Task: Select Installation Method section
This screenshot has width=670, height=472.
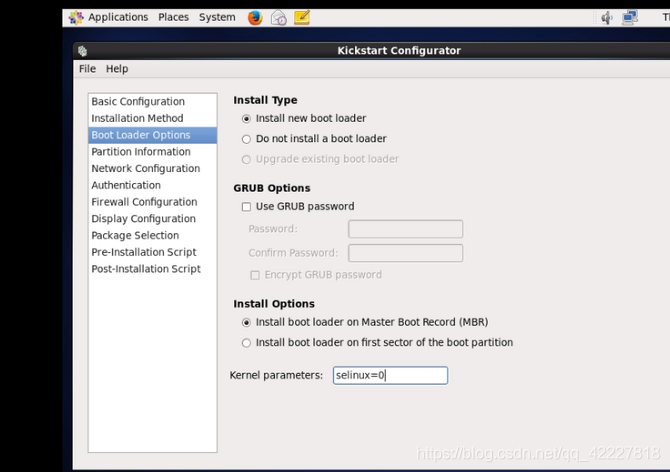Action: point(153,118)
